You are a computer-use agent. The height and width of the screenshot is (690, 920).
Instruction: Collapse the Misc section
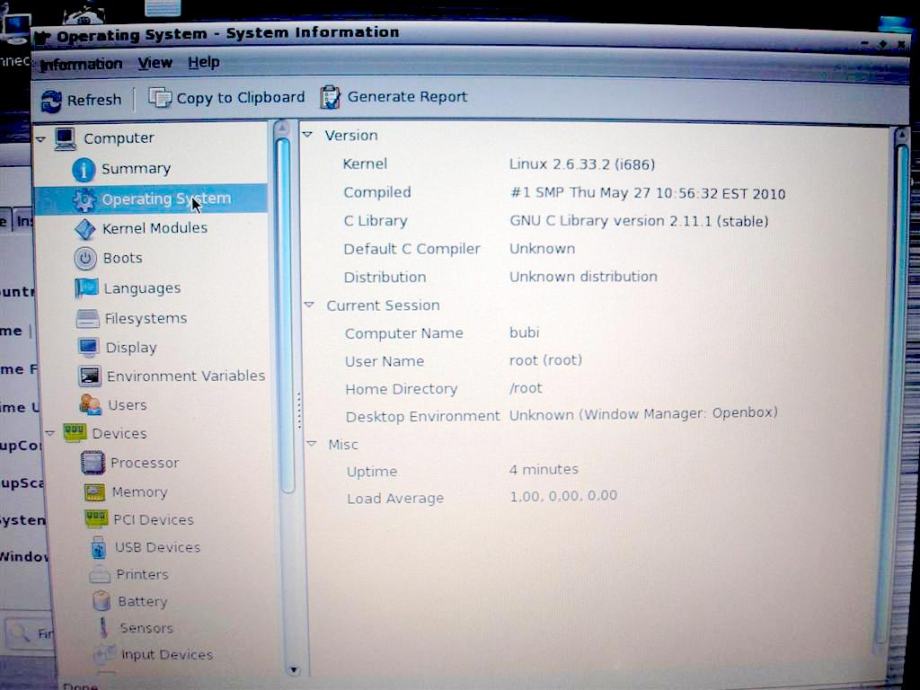(312, 444)
